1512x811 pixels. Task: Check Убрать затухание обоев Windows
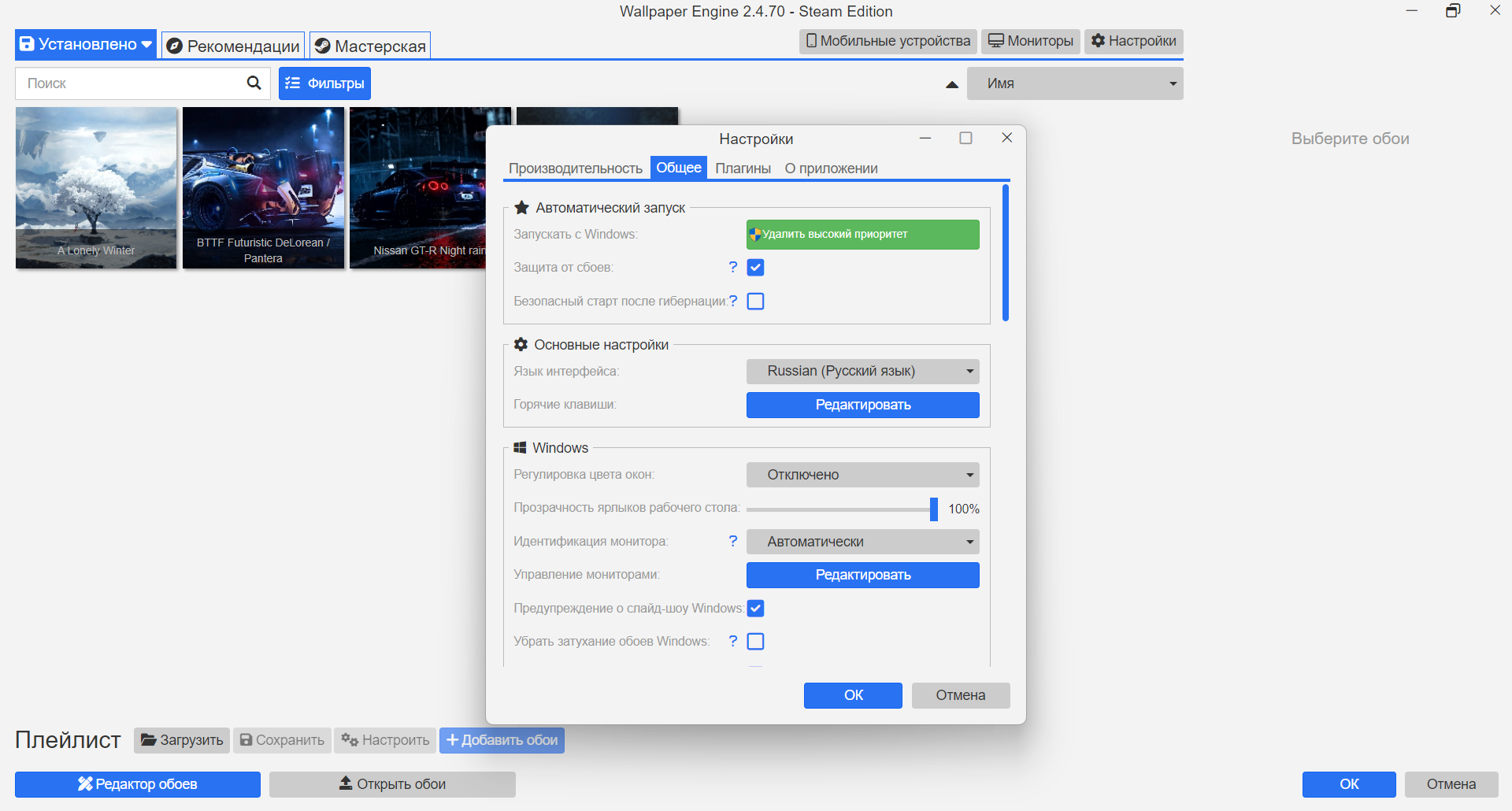click(755, 642)
